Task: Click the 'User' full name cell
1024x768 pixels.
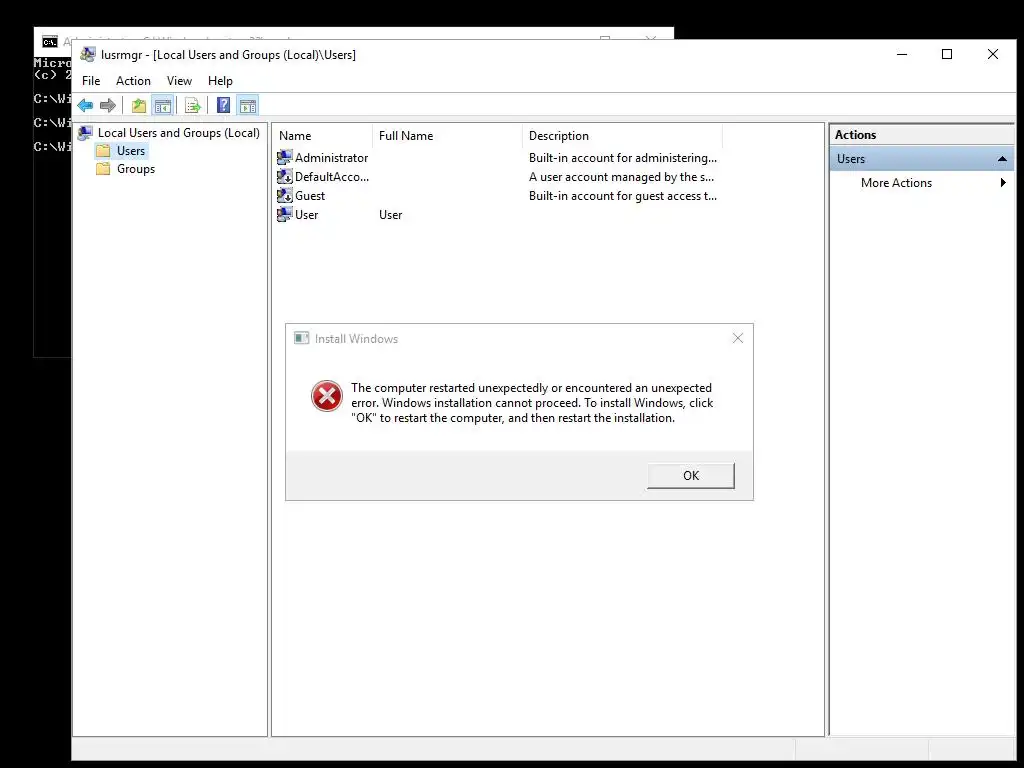Action: pyautogui.click(x=391, y=214)
